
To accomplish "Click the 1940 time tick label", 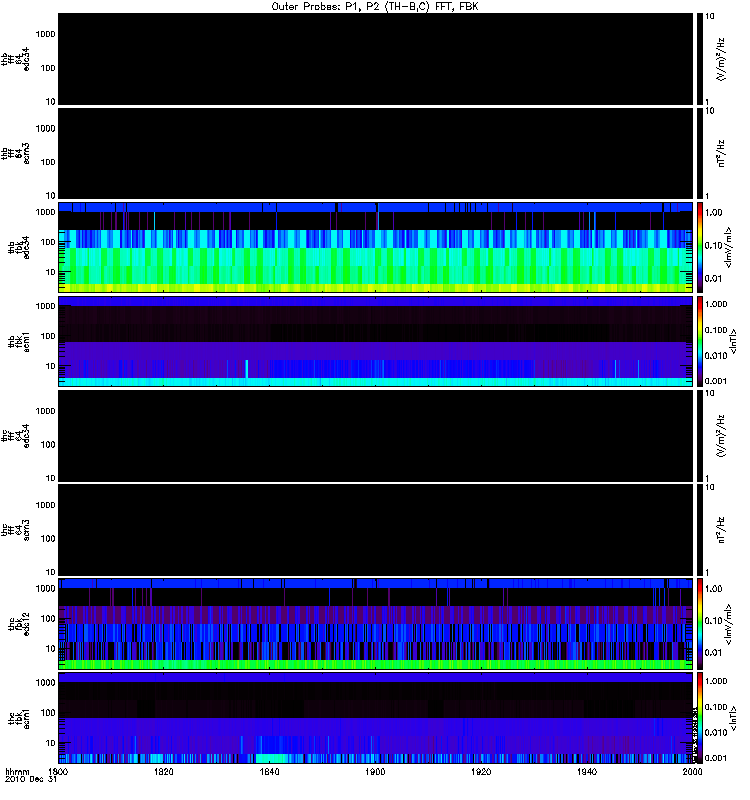I will pyautogui.click(x=587, y=771).
